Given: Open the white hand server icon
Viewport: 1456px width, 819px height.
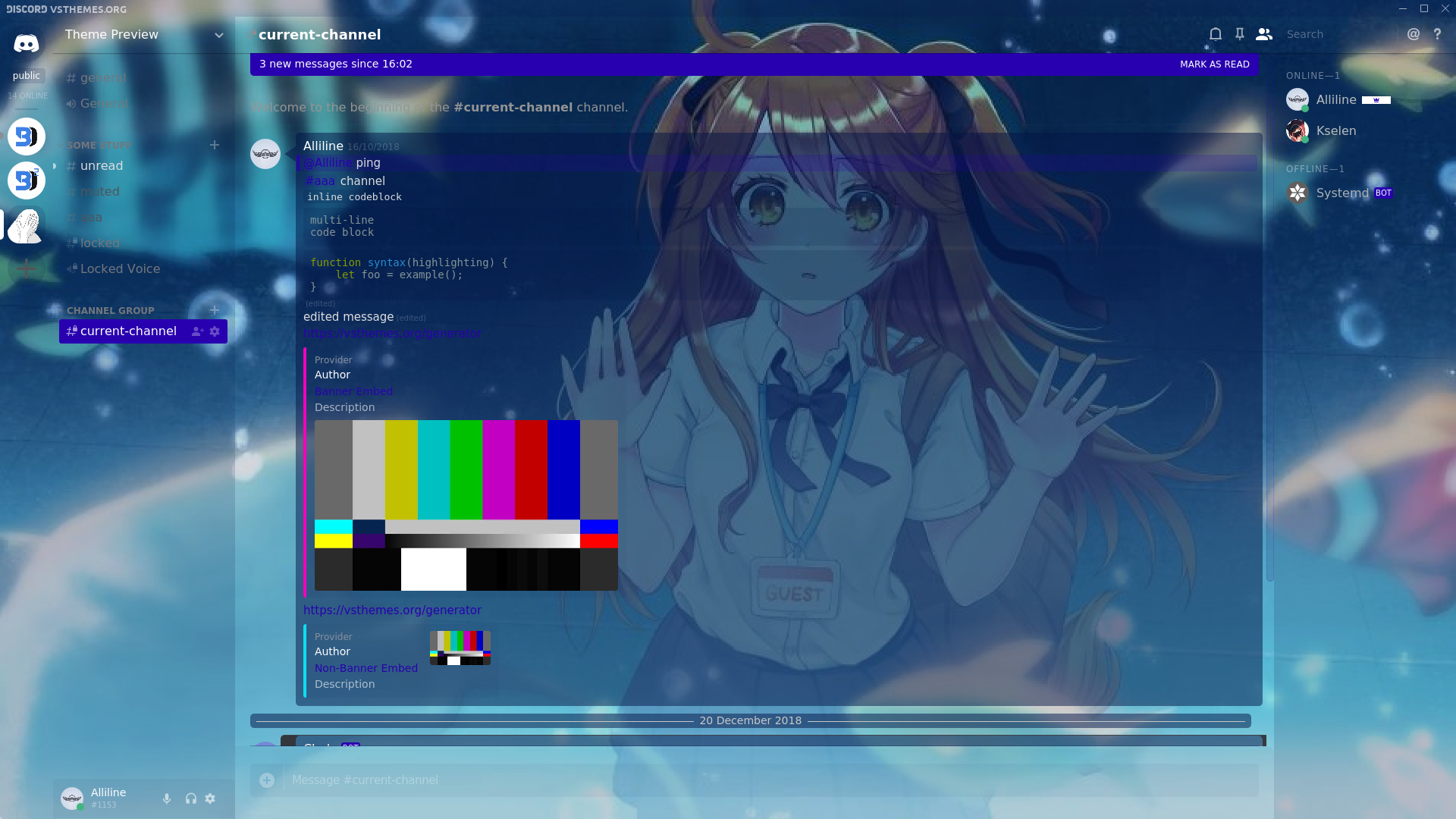Looking at the screenshot, I should 27,224.
